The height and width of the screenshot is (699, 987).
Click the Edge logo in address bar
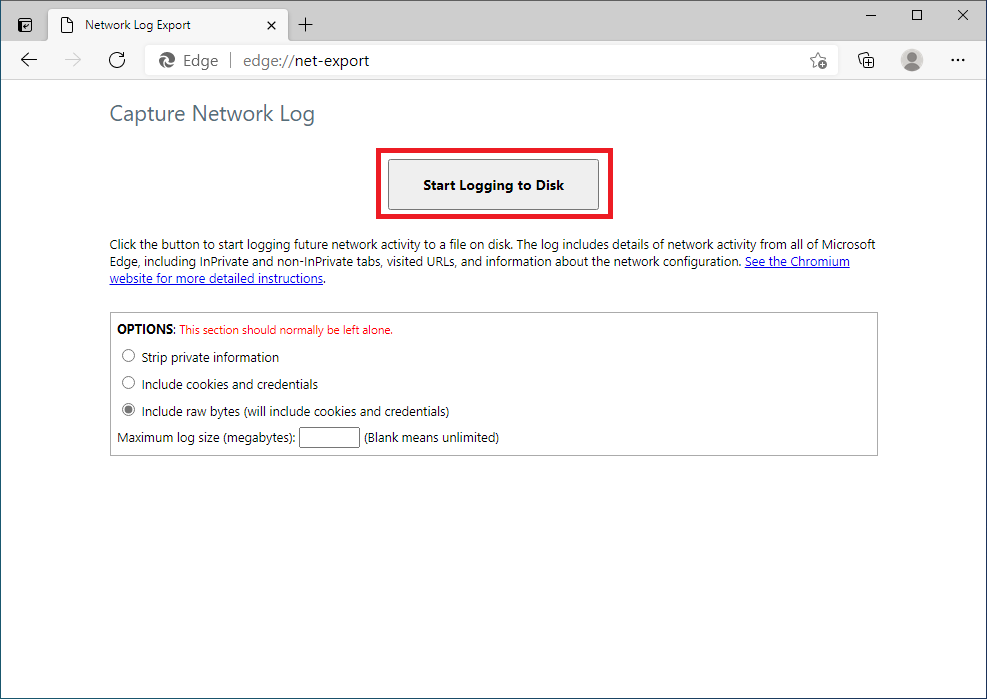(167, 61)
